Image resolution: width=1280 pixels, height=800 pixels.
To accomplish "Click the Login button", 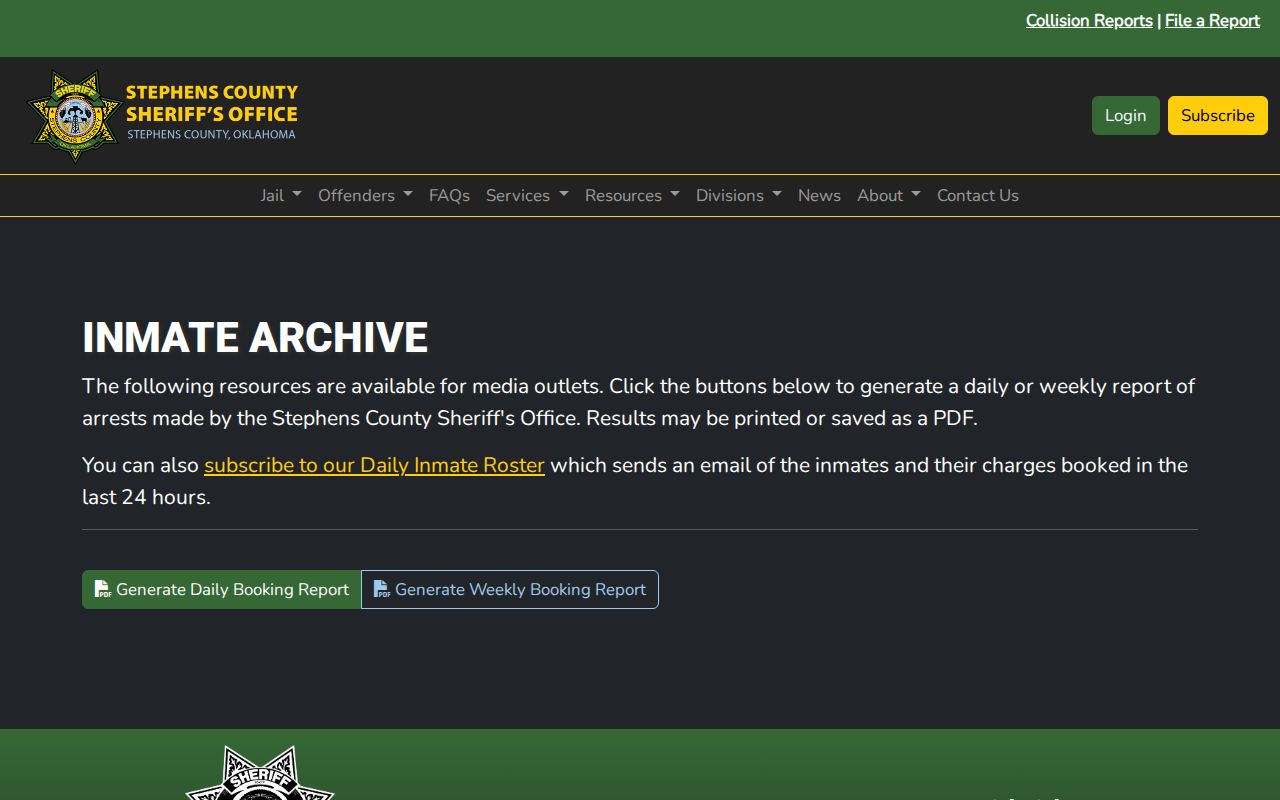I will [x=1126, y=115].
